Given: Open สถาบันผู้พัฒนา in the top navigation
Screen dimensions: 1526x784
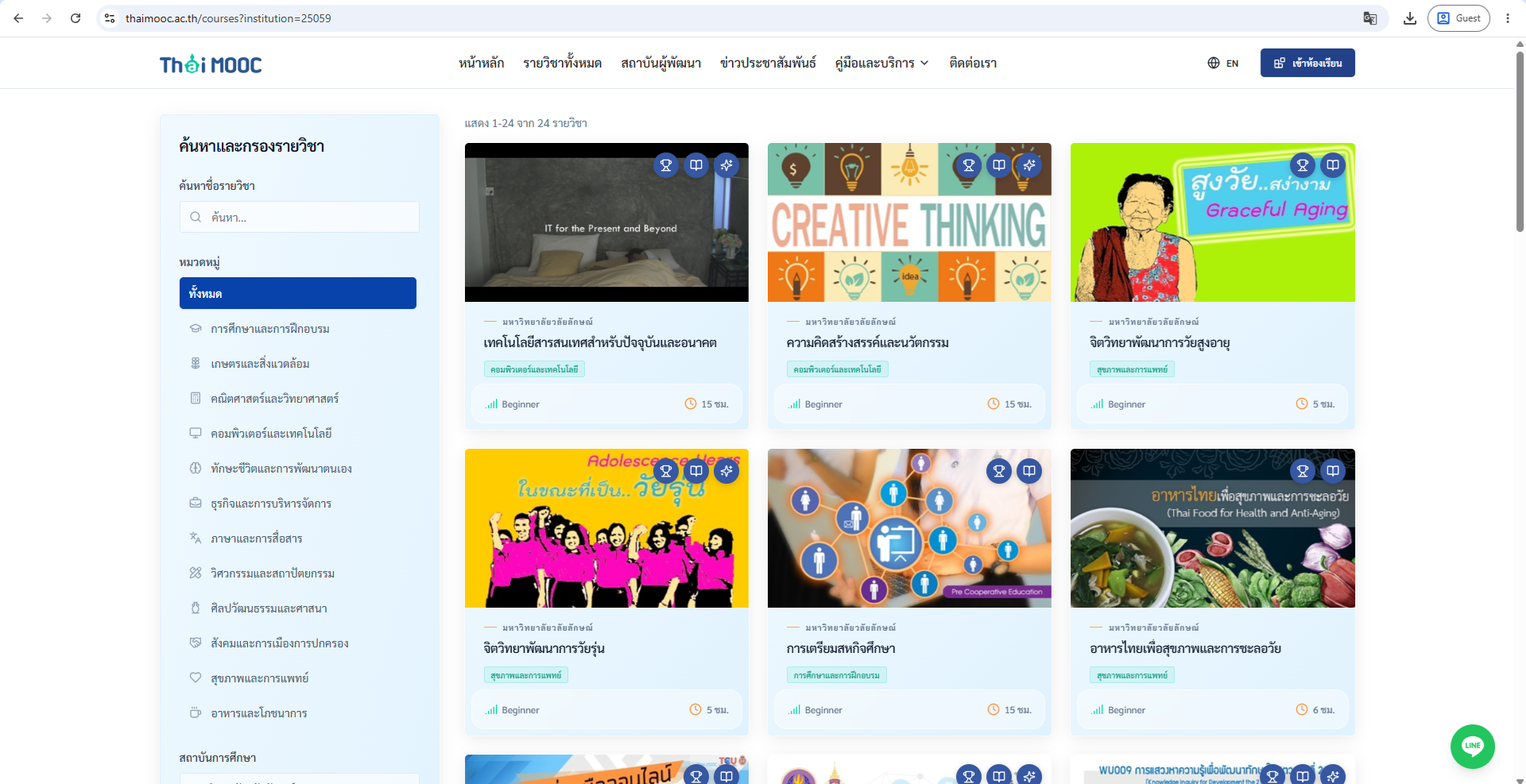Looking at the screenshot, I should [x=661, y=64].
